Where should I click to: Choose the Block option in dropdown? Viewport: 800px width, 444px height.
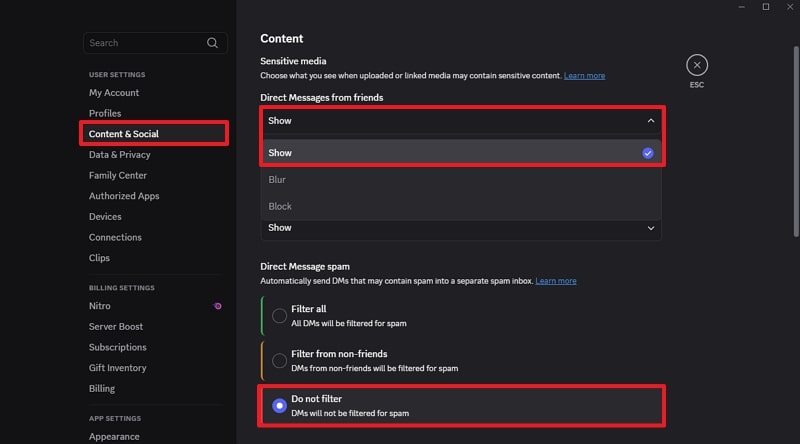pyautogui.click(x=461, y=206)
